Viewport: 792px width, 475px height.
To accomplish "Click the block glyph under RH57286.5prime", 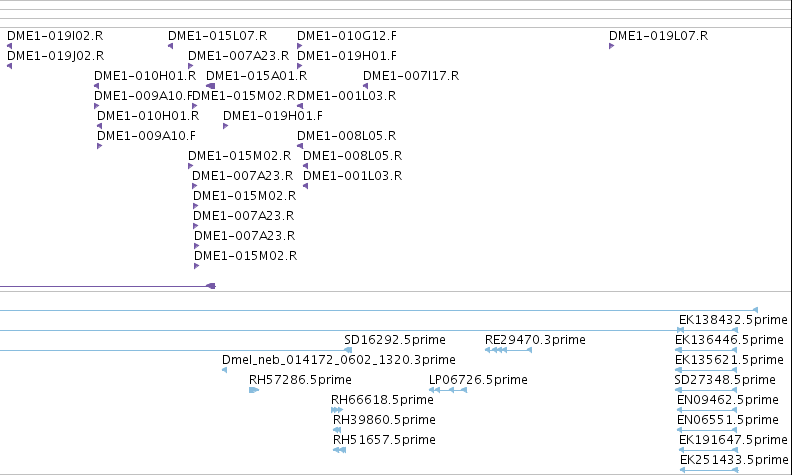I will pyautogui.click(x=254, y=390).
